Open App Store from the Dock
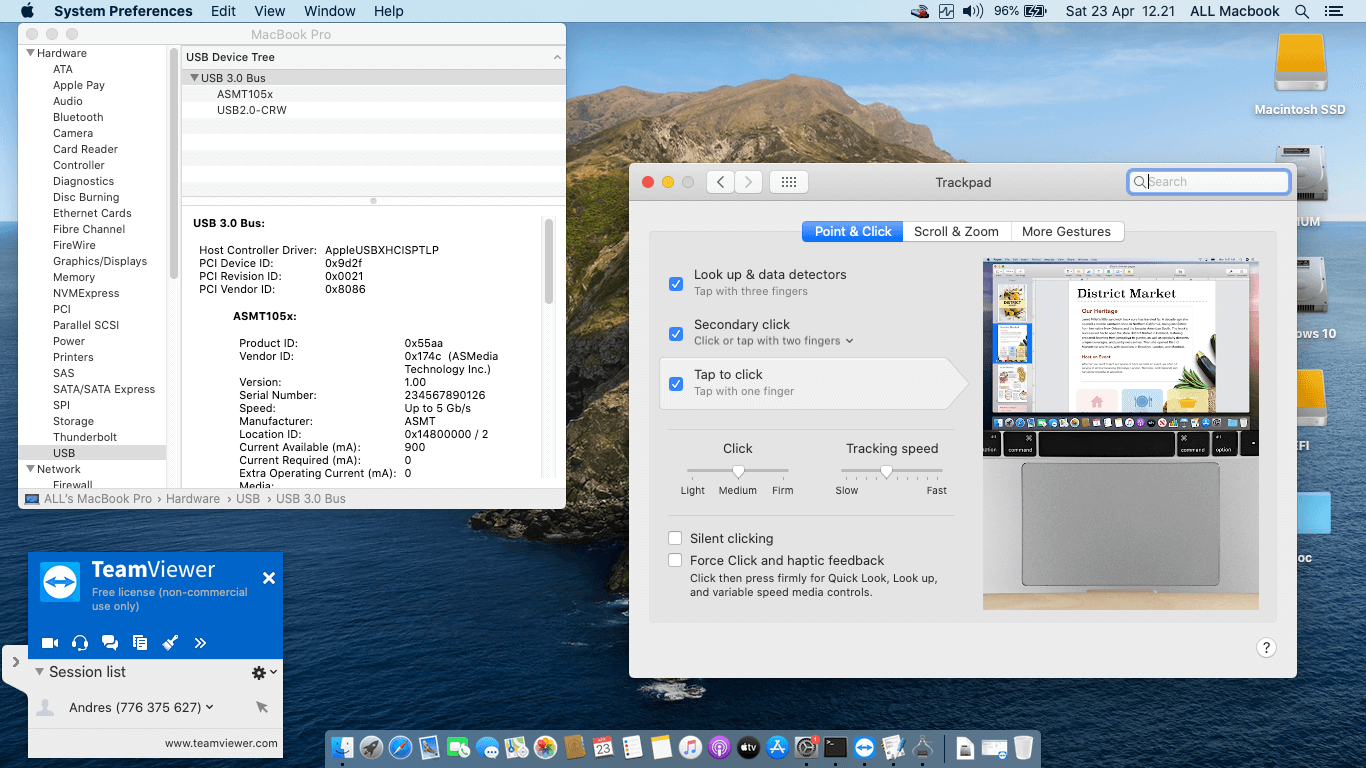 tap(778, 747)
